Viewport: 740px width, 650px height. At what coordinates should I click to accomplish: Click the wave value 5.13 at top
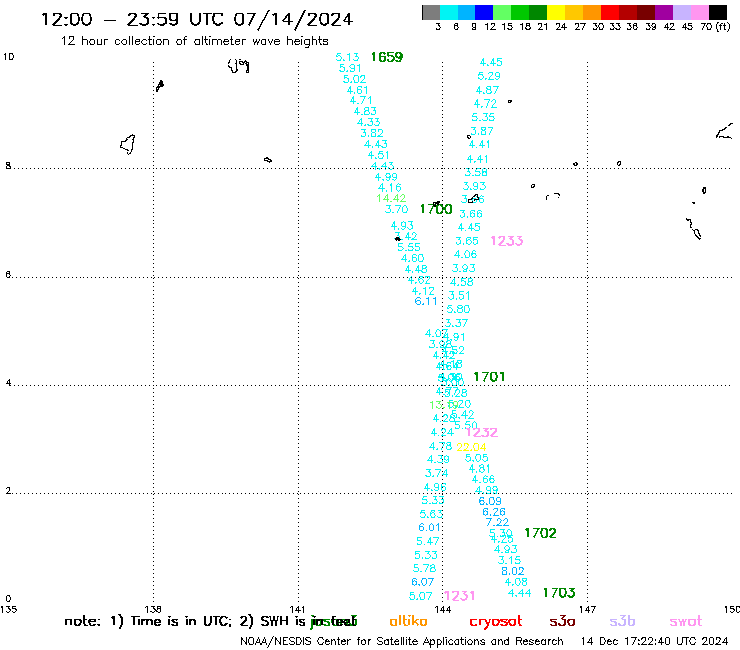click(x=347, y=57)
